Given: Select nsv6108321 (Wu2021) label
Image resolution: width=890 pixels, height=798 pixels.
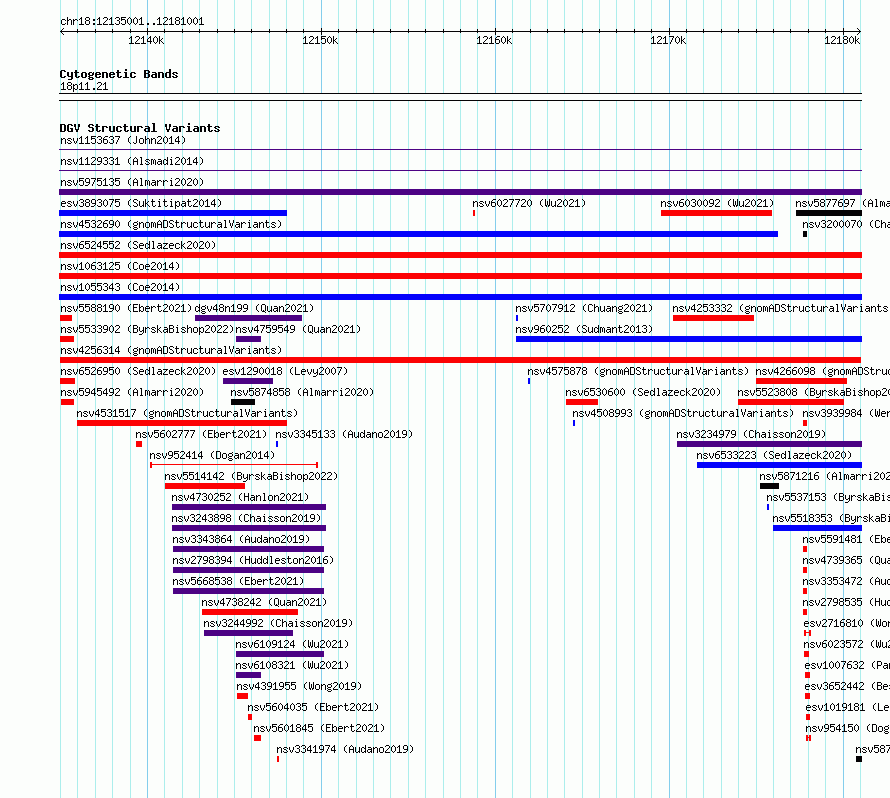Looking at the screenshot, I should coord(292,665).
